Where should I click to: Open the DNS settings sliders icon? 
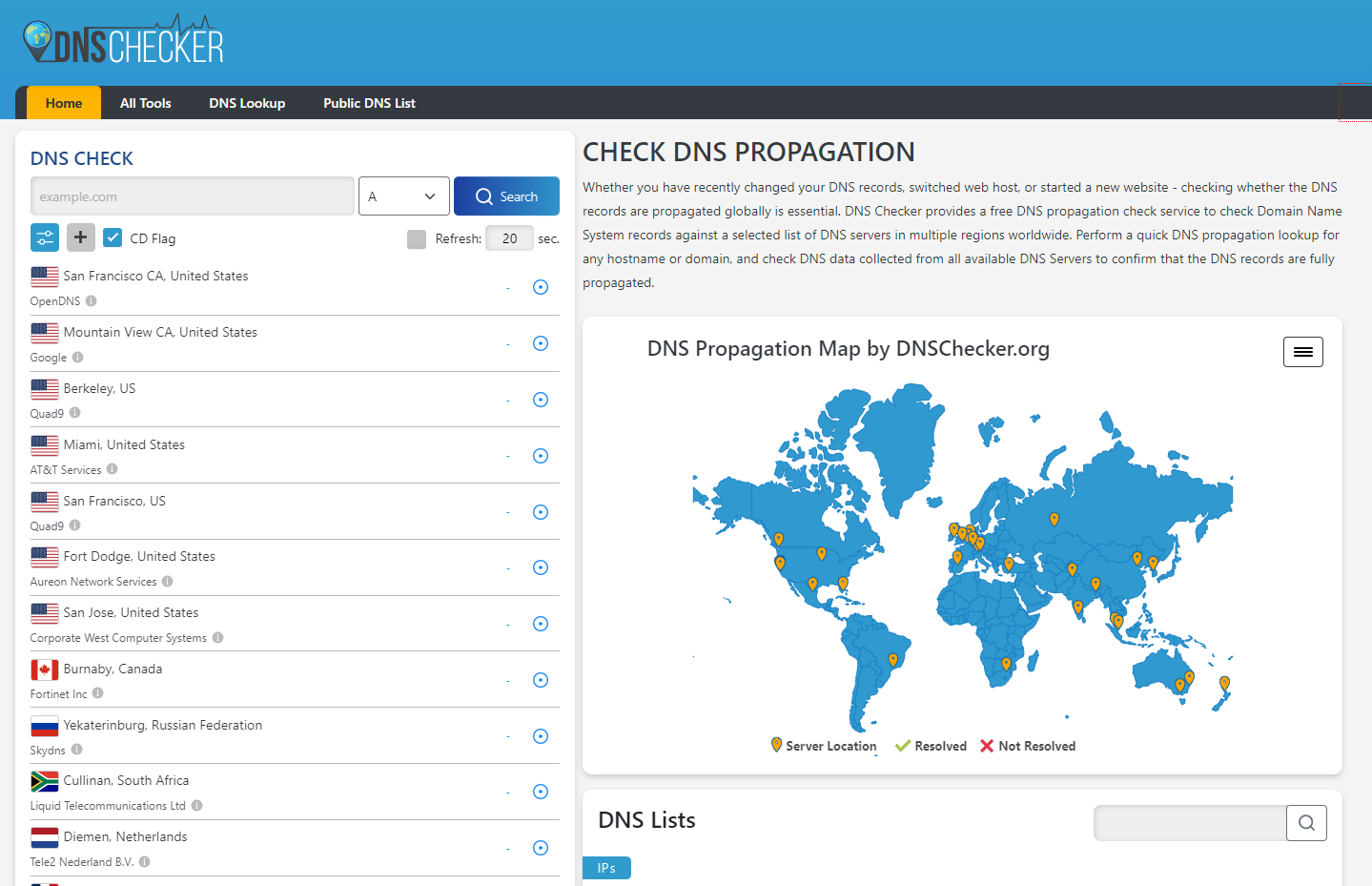(45, 237)
